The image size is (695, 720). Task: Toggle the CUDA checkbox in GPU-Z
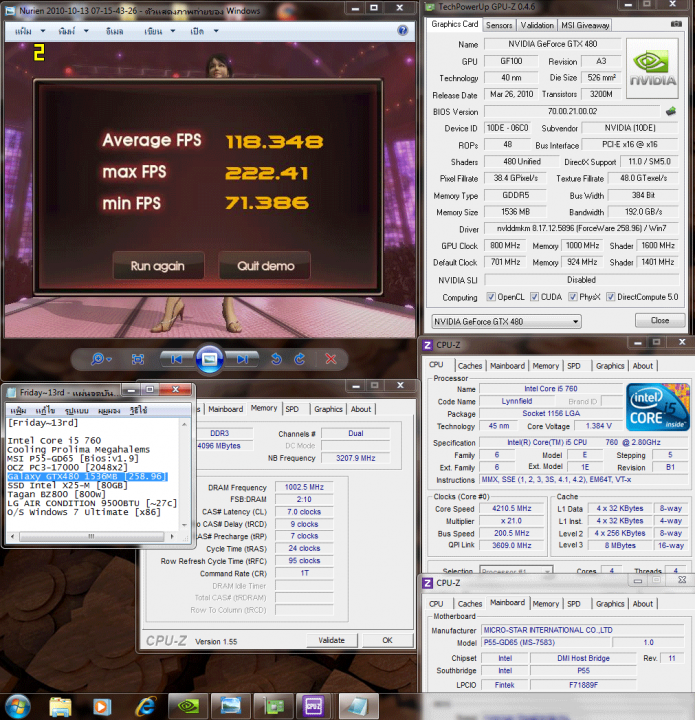coord(534,297)
